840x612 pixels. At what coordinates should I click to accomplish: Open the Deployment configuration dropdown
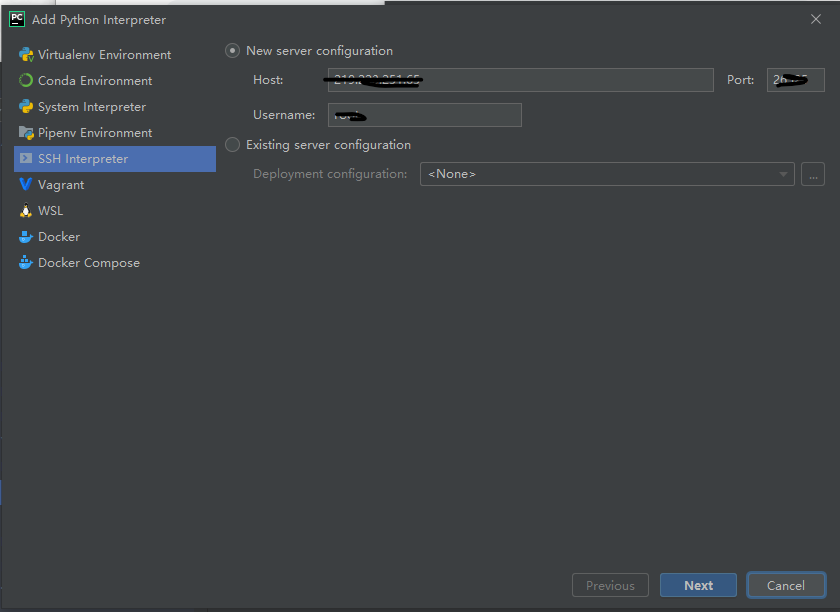pyautogui.click(x=607, y=174)
